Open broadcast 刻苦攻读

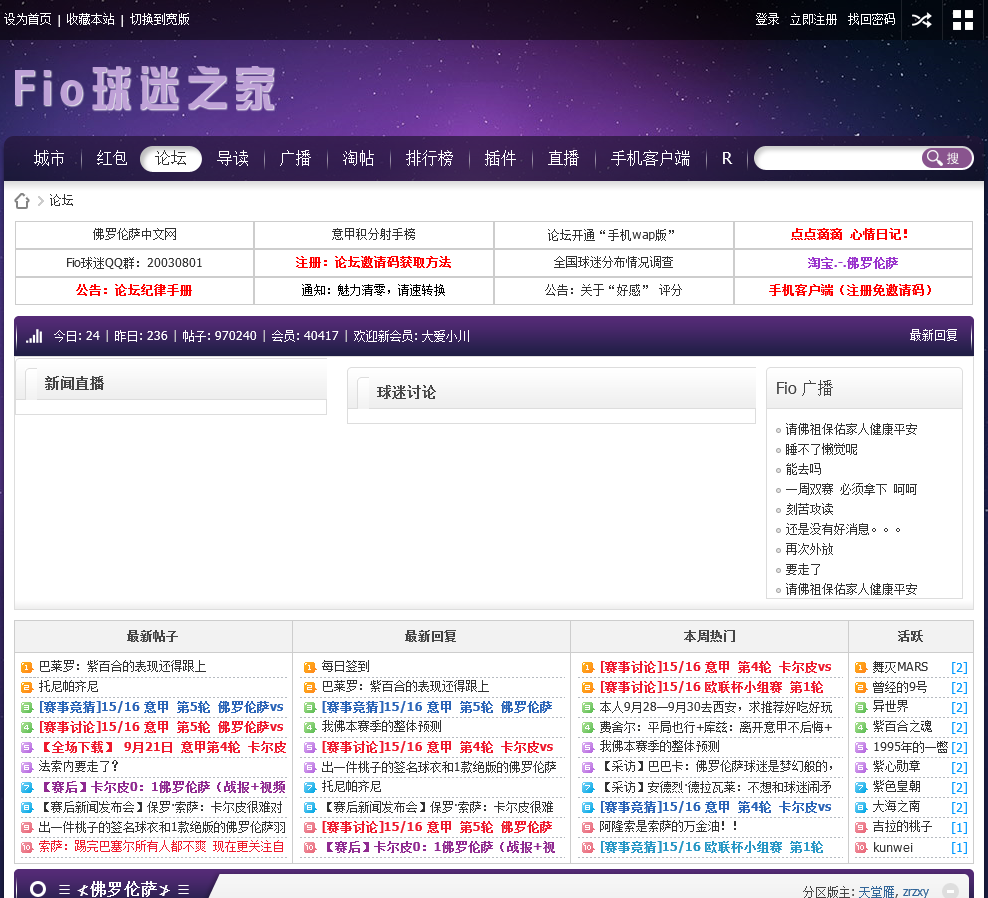coord(809,509)
